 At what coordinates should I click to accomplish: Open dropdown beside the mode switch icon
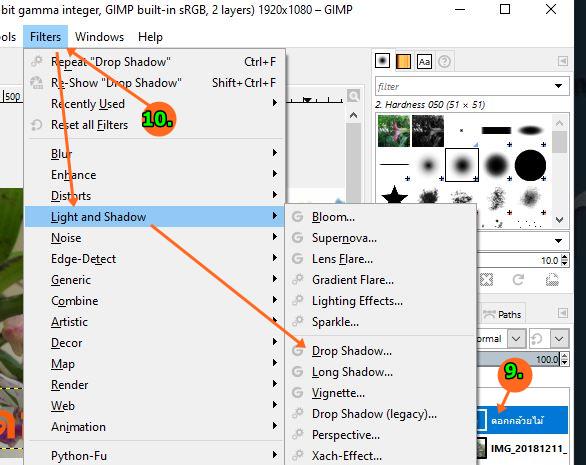pyautogui.click(x=559, y=339)
